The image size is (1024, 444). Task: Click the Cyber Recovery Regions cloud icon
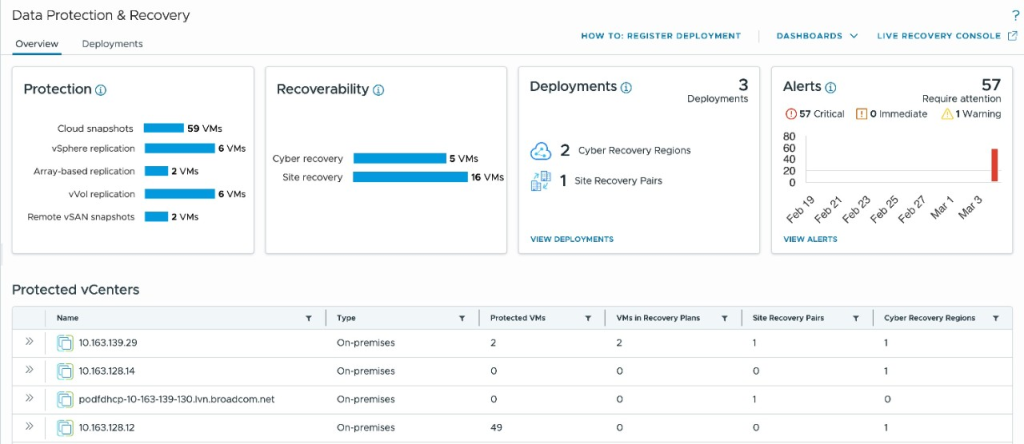(540, 150)
